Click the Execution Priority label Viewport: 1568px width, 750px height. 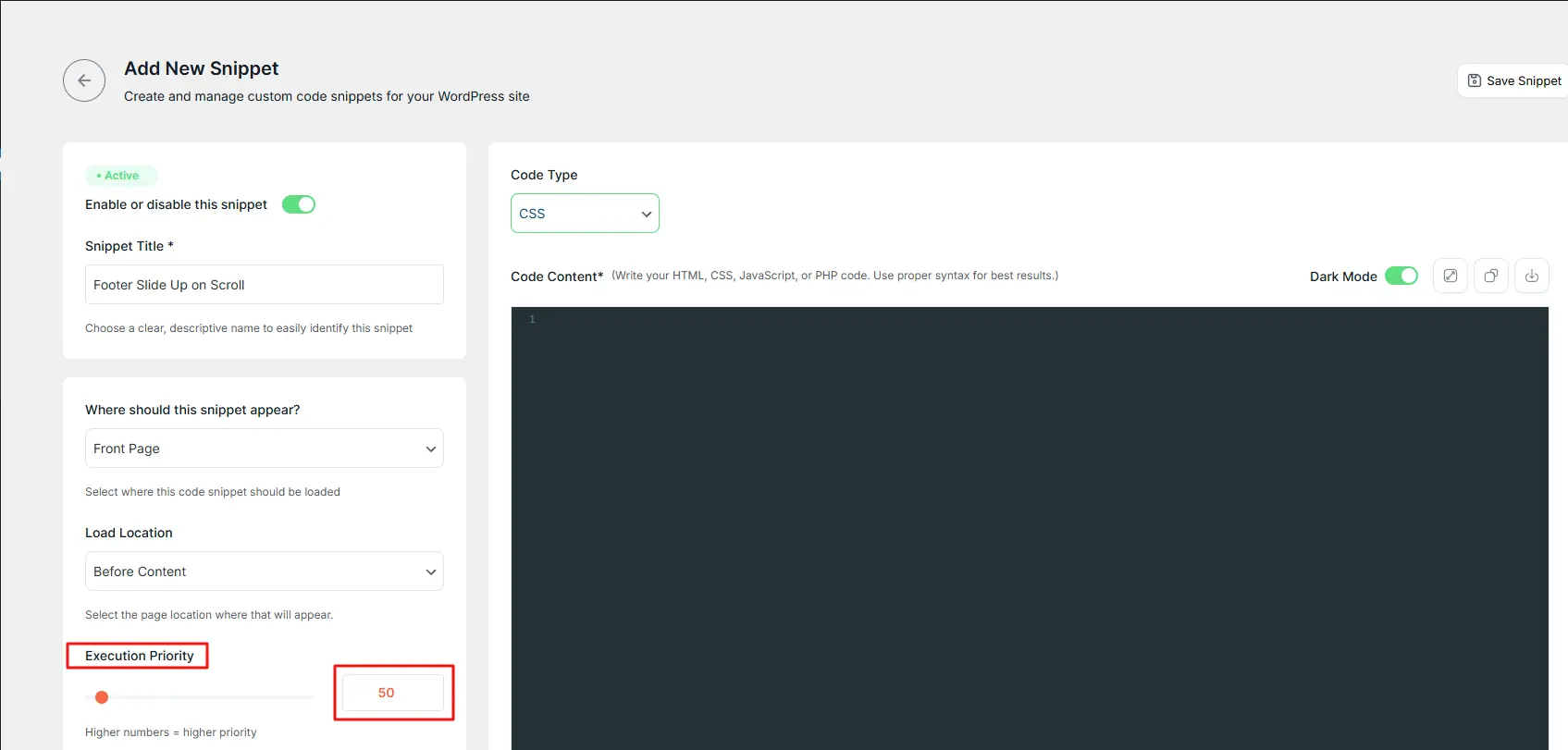tap(139, 656)
